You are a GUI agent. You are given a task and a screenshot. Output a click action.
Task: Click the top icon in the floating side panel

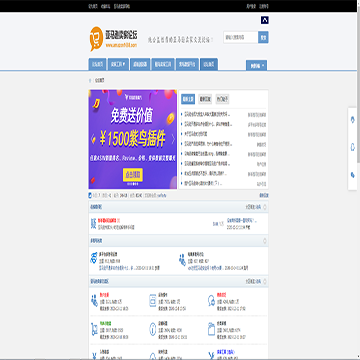[353, 120]
